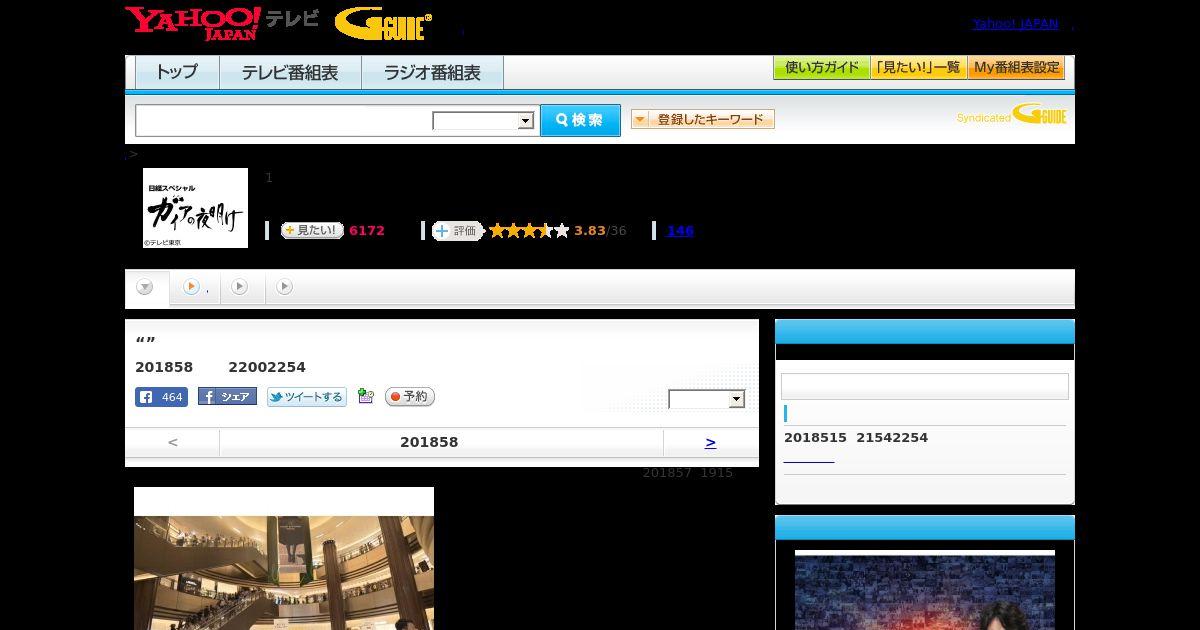Click the 3.83 rating score
The height and width of the screenshot is (630, 1200).
click(590, 231)
